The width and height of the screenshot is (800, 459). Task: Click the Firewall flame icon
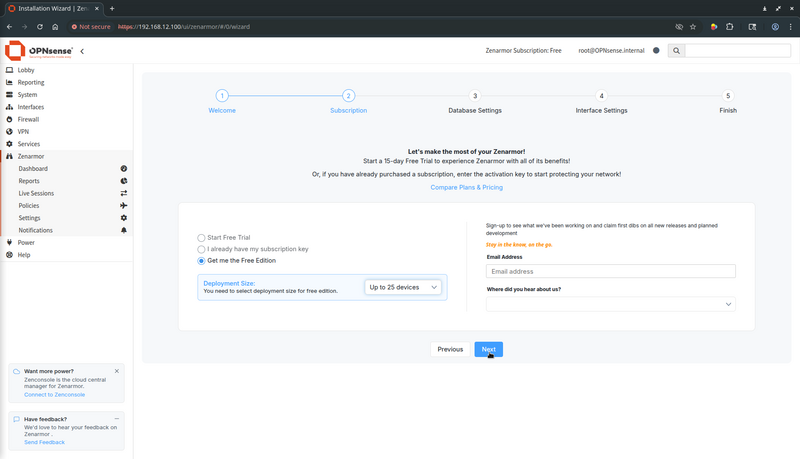[9, 119]
